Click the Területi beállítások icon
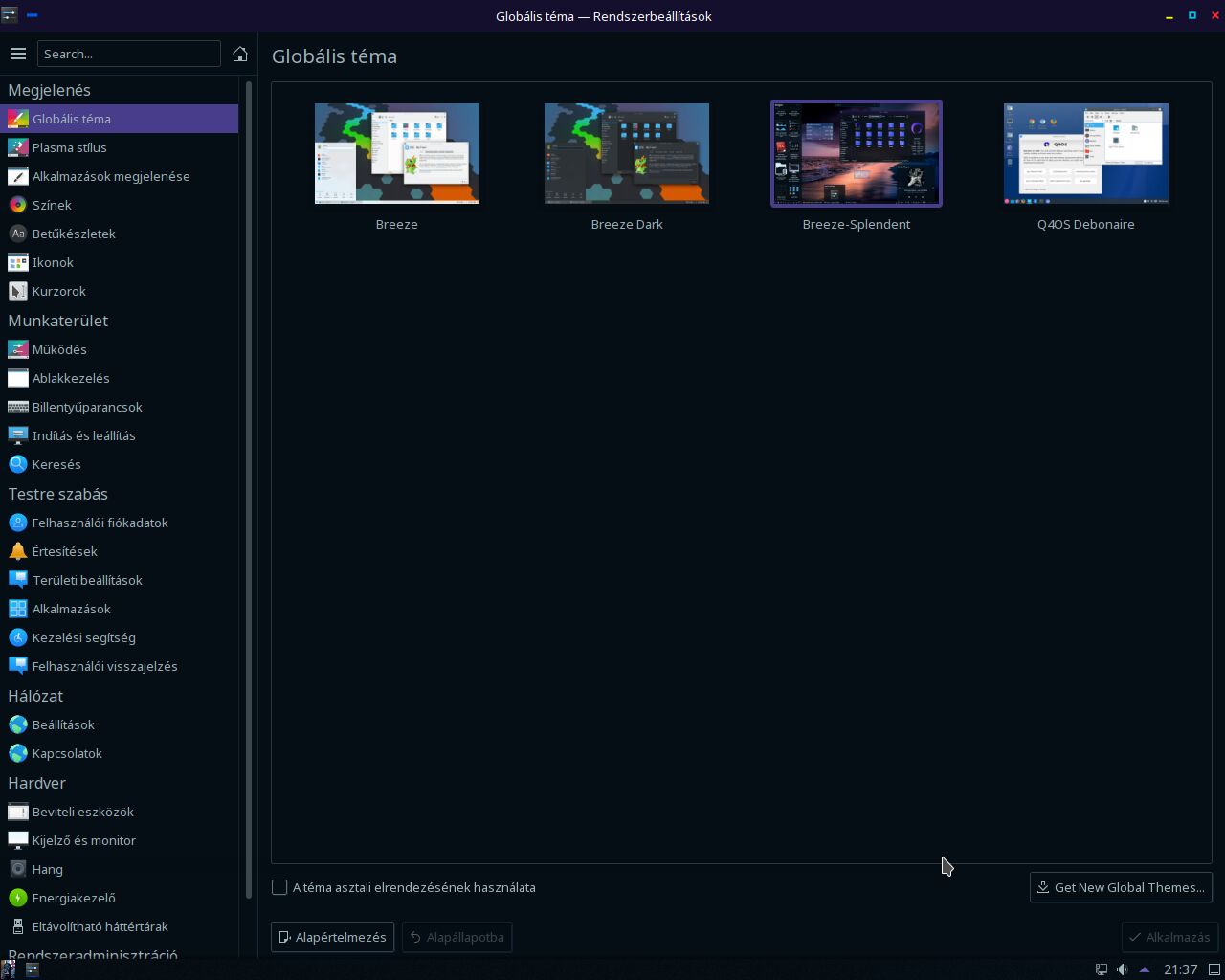Screen dimensions: 1225x980 tap(17, 580)
